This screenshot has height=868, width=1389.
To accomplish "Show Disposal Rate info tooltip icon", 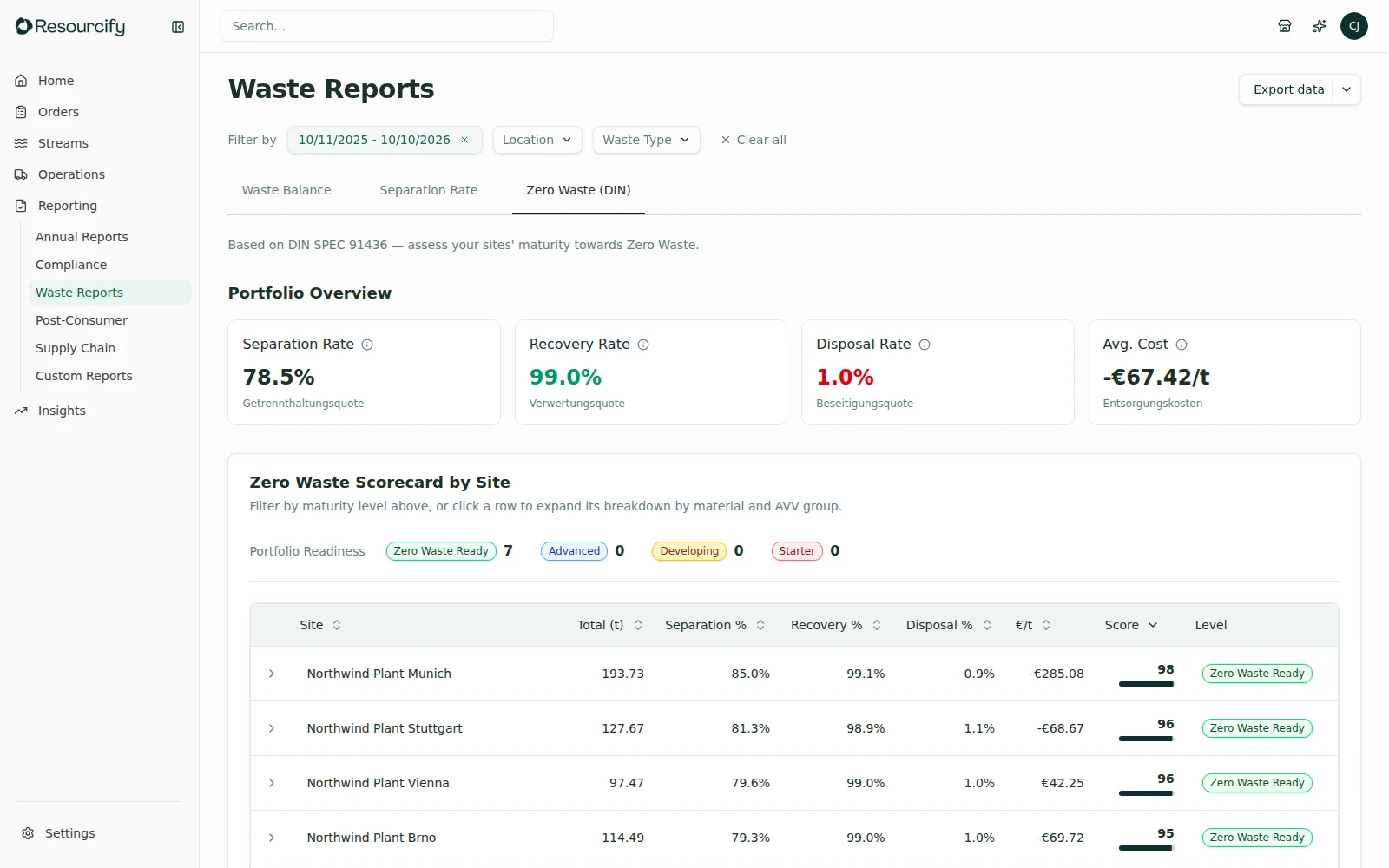I will (x=925, y=345).
